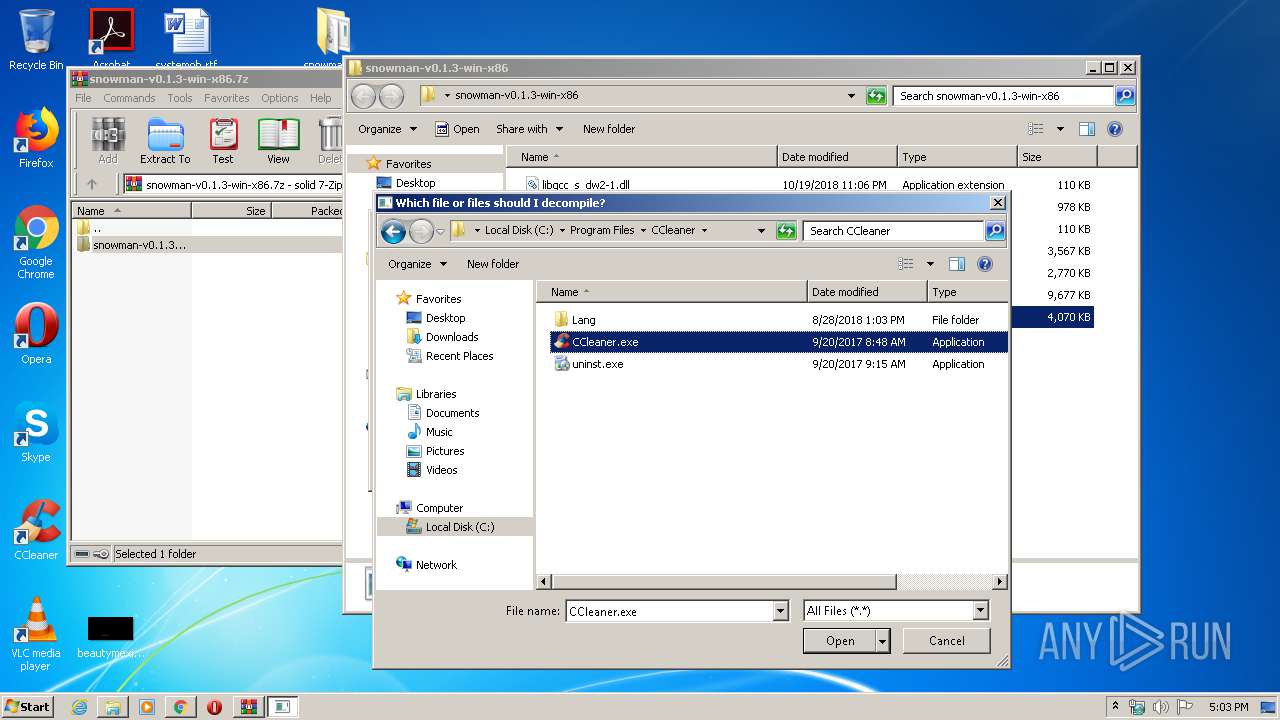Click the File name input field
This screenshot has width=1280, height=720.
pyautogui.click(x=669, y=611)
